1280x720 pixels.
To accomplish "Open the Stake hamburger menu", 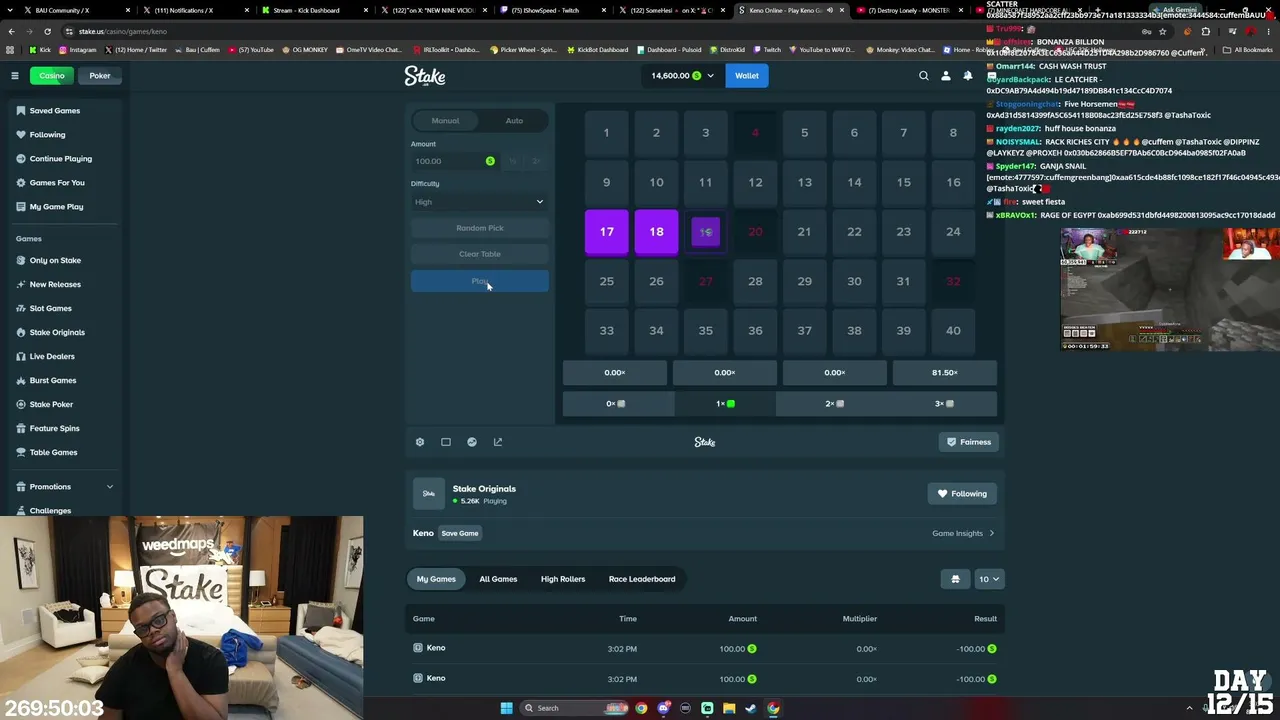I will (15, 76).
